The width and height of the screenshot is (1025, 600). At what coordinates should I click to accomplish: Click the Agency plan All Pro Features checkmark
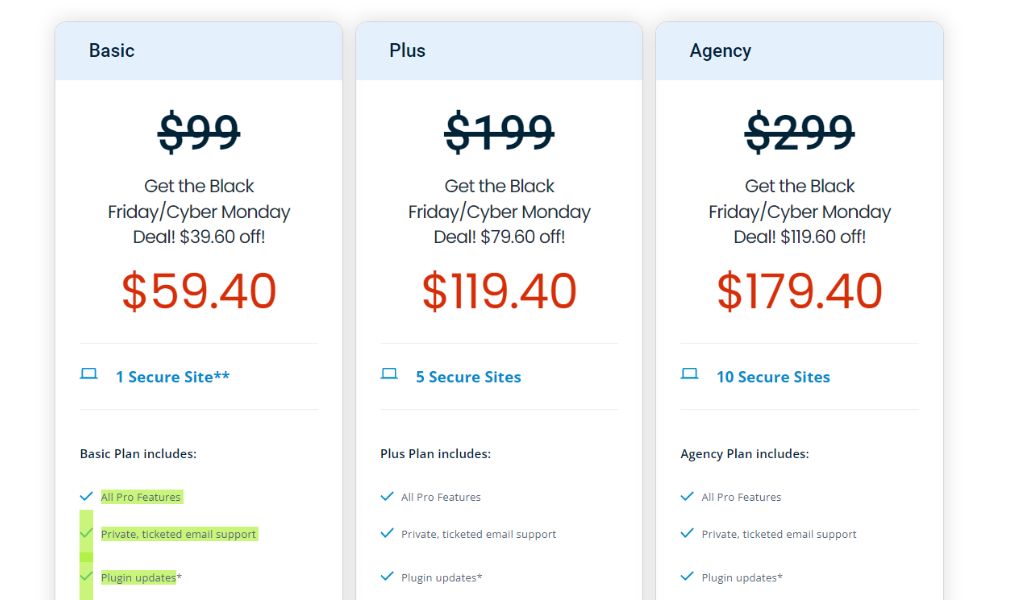click(x=687, y=497)
